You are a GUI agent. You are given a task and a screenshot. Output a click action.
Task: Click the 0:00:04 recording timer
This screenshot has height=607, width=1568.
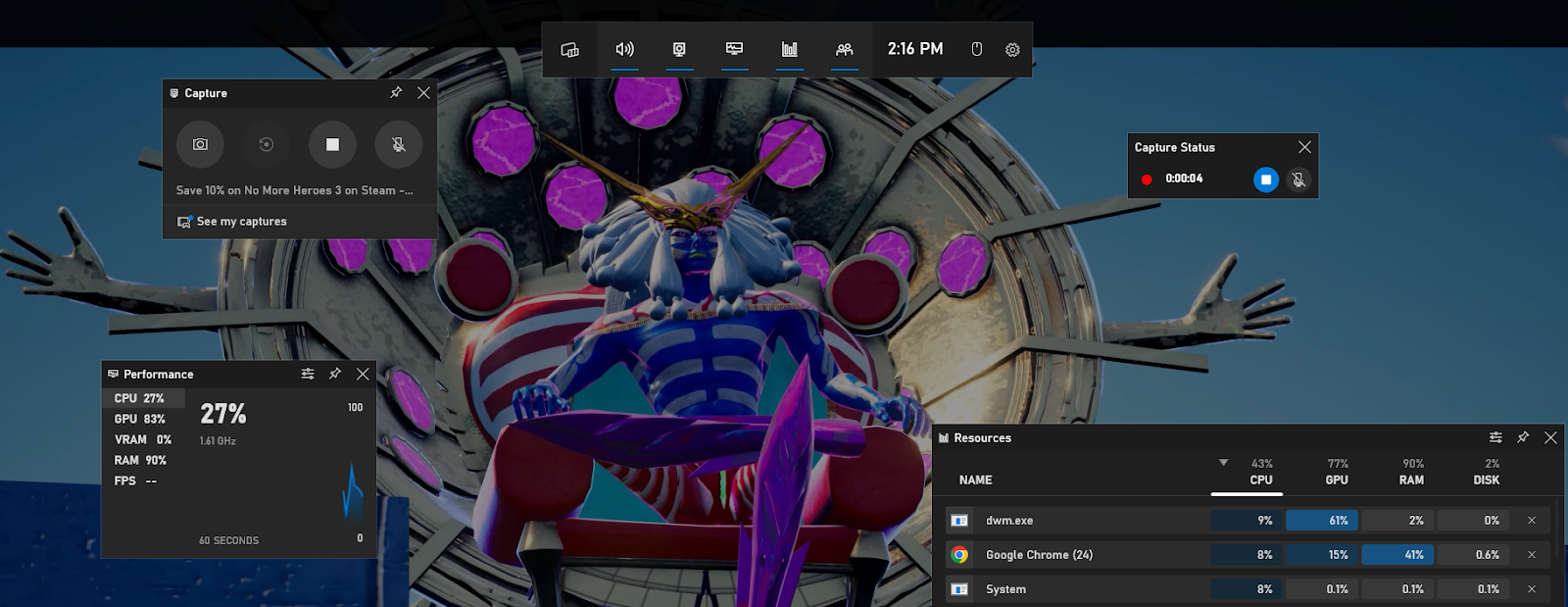pyautogui.click(x=1184, y=178)
